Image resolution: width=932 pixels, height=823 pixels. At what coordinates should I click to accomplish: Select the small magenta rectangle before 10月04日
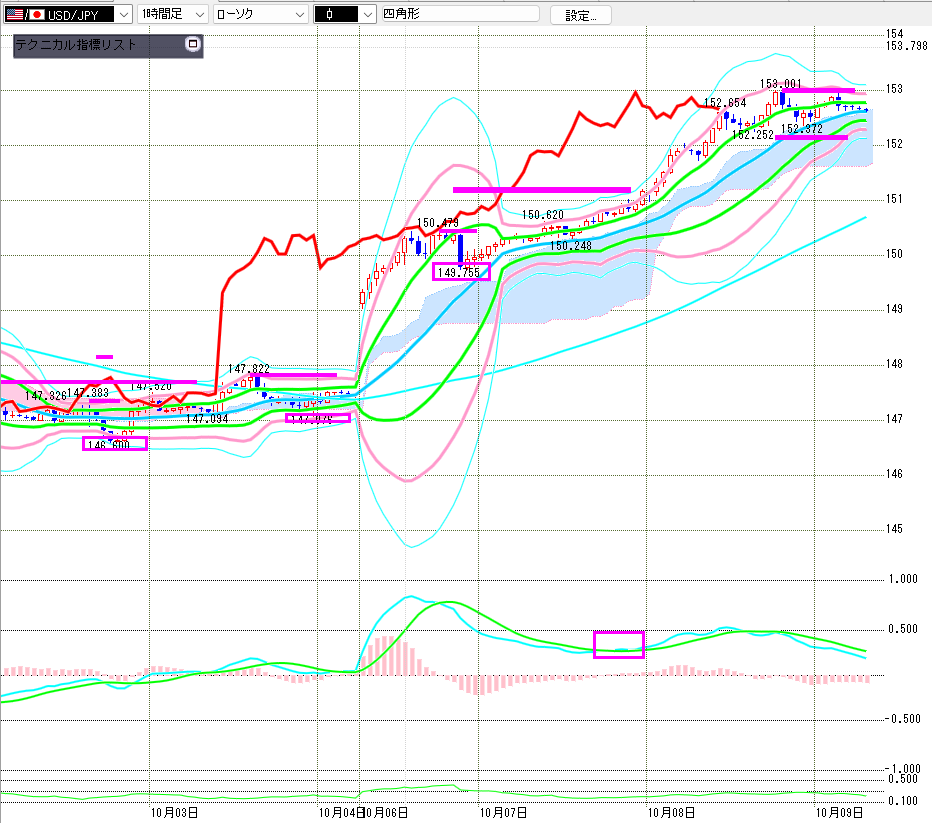pos(318,418)
